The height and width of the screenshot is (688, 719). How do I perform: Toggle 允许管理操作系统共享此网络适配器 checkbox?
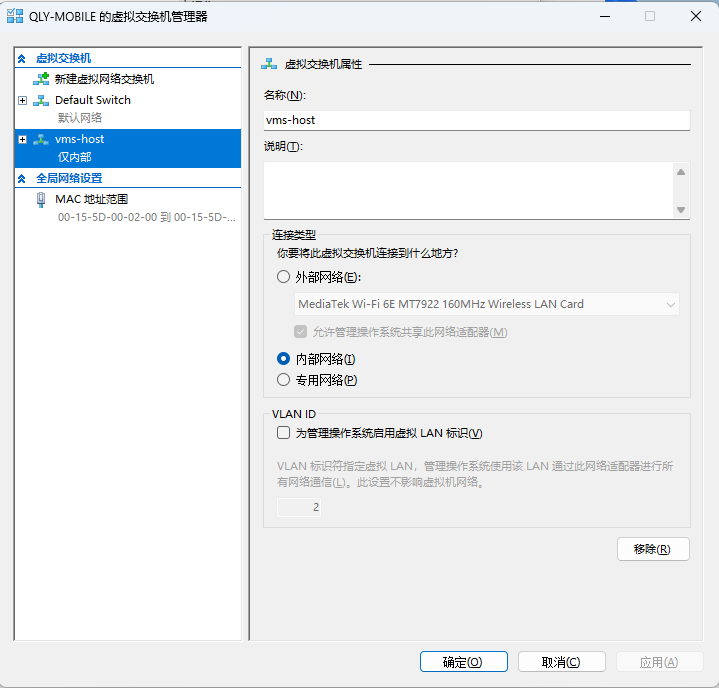pos(300,332)
